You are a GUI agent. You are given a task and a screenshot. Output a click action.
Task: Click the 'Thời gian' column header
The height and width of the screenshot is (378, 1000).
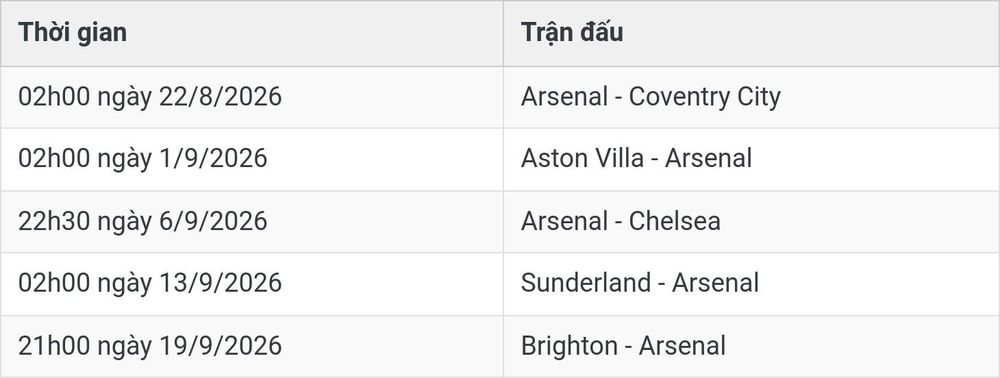tap(252, 33)
